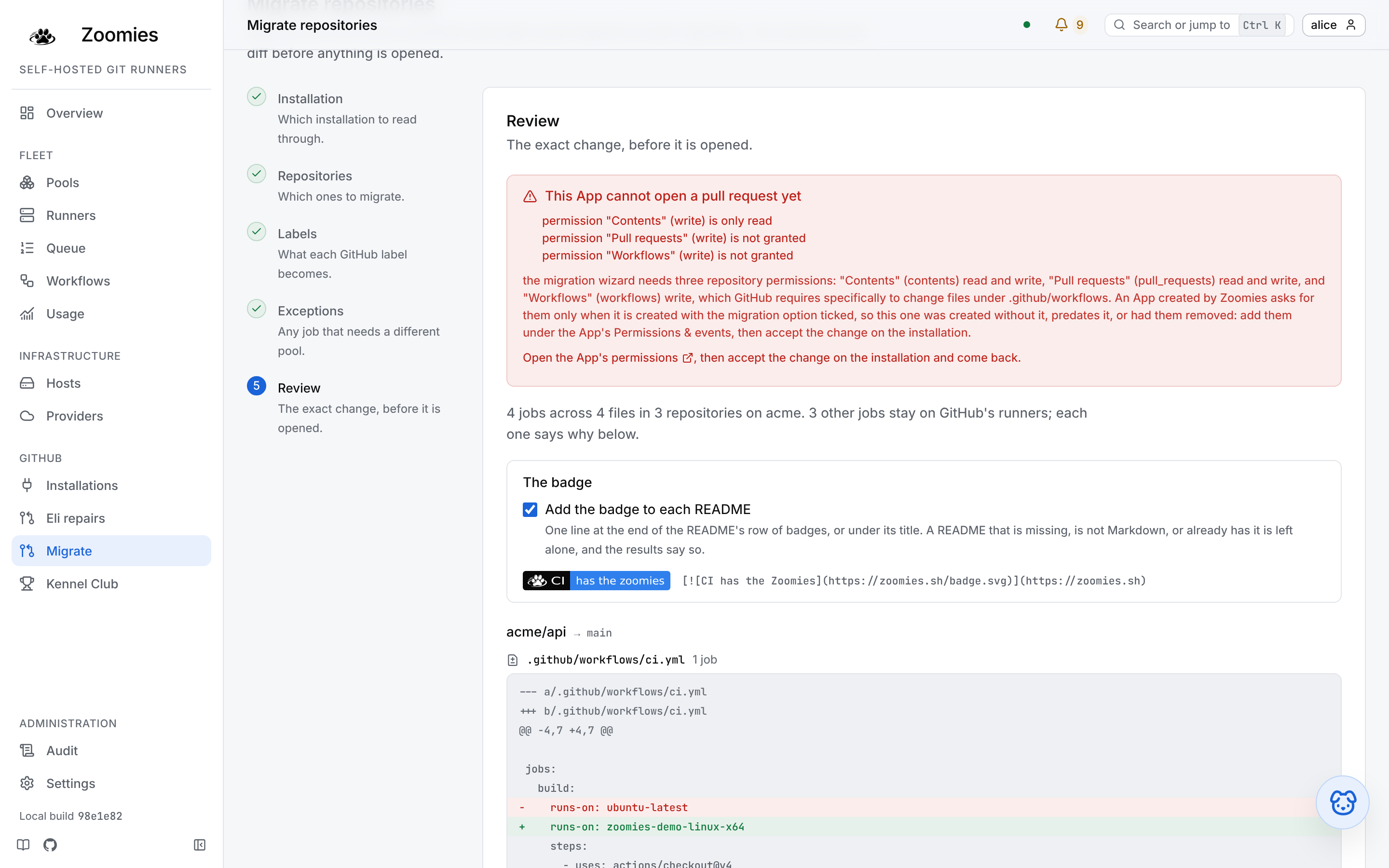1389x868 pixels.
Task: Click the Eli repairs icon
Action: click(27, 518)
